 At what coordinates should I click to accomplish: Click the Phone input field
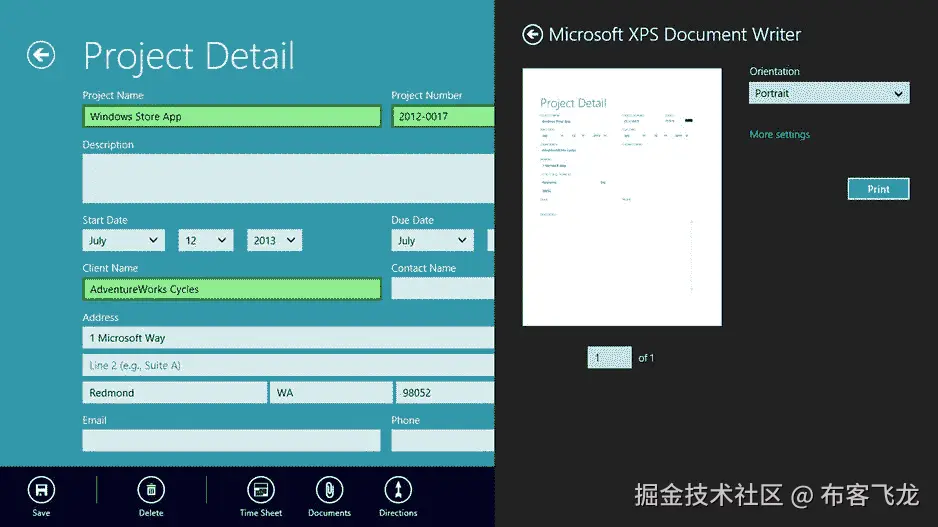pos(443,441)
